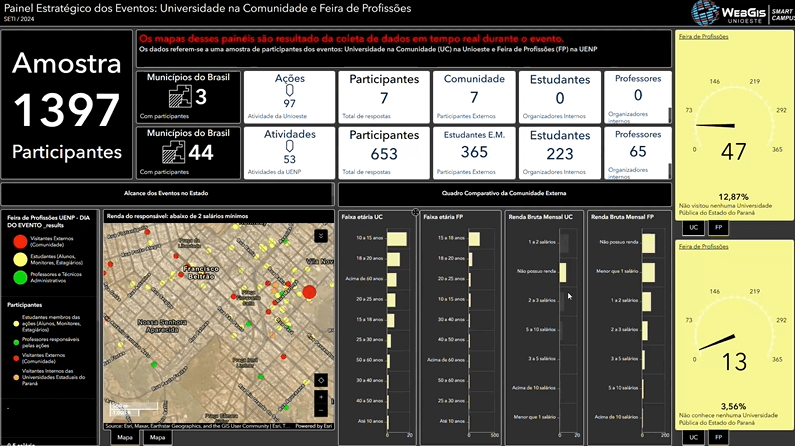Click the small red dot for Visitantes Externos participants
The width and height of the screenshot is (795, 446).
16,358
